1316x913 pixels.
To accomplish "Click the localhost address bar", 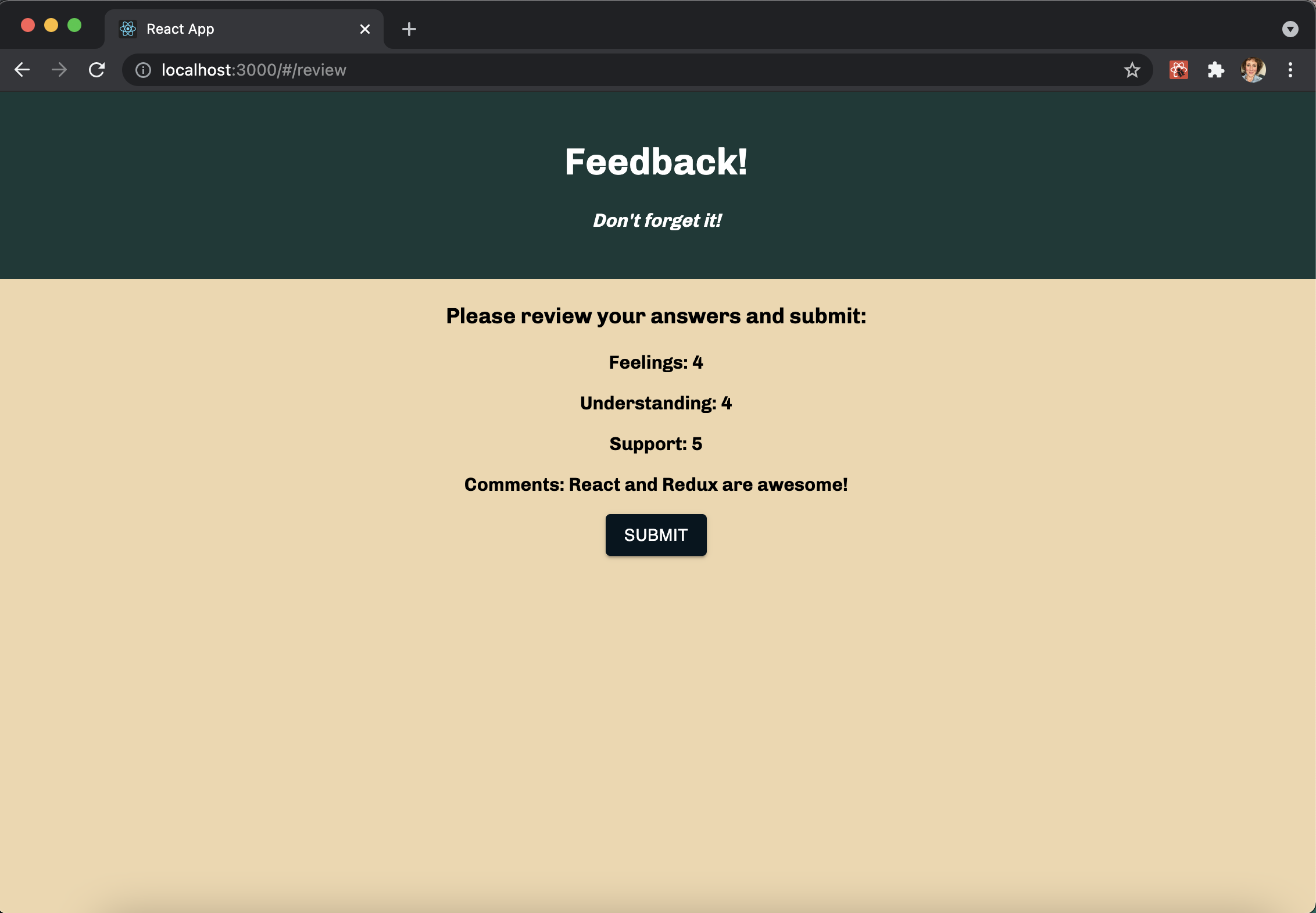I will pyautogui.click(x=581, y=70).
